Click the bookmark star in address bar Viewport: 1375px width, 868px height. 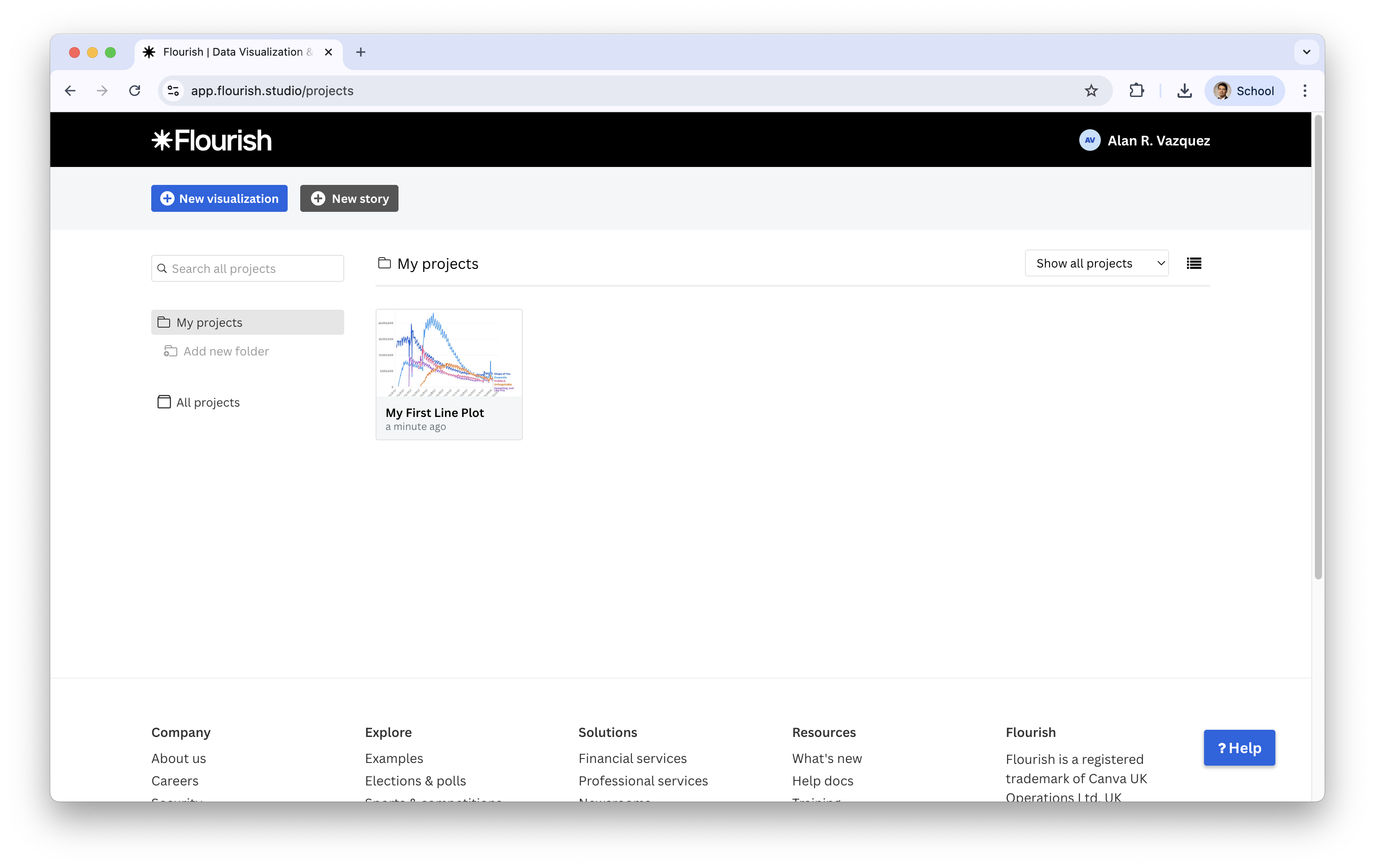pos(1091,91)
